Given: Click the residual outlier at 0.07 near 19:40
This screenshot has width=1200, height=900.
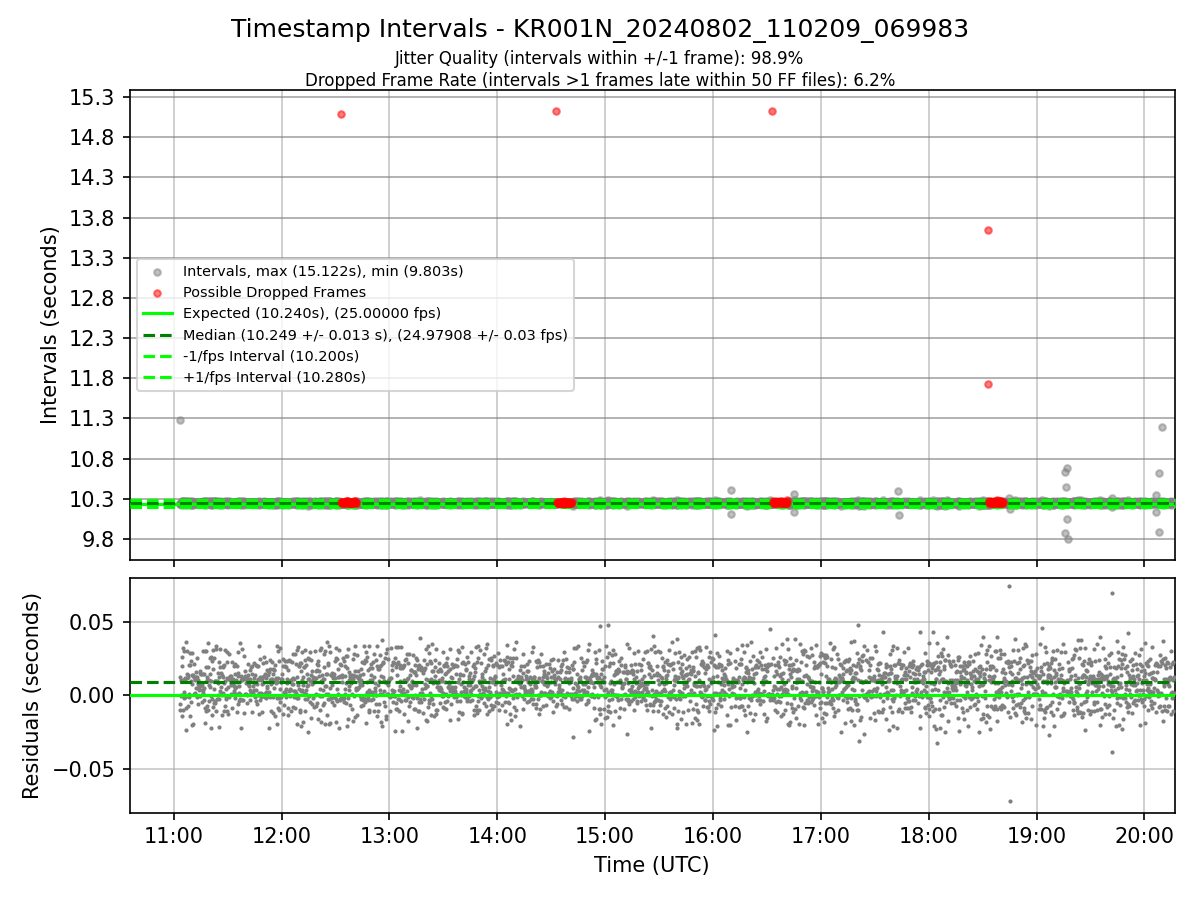Looking at the screenshot, I should coord(1111,593).
